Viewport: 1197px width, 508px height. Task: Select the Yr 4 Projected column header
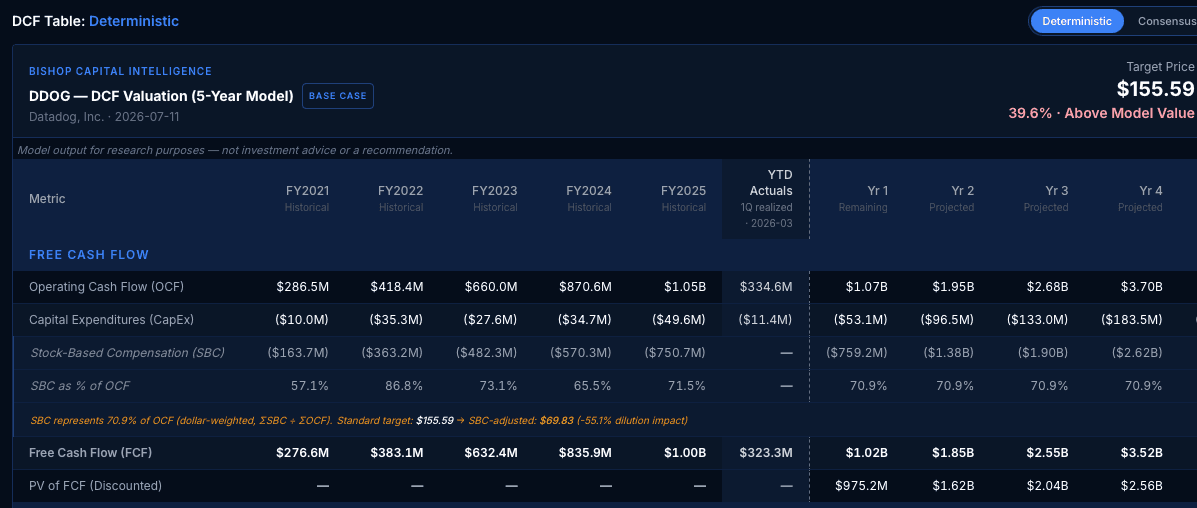point(1140,199)
